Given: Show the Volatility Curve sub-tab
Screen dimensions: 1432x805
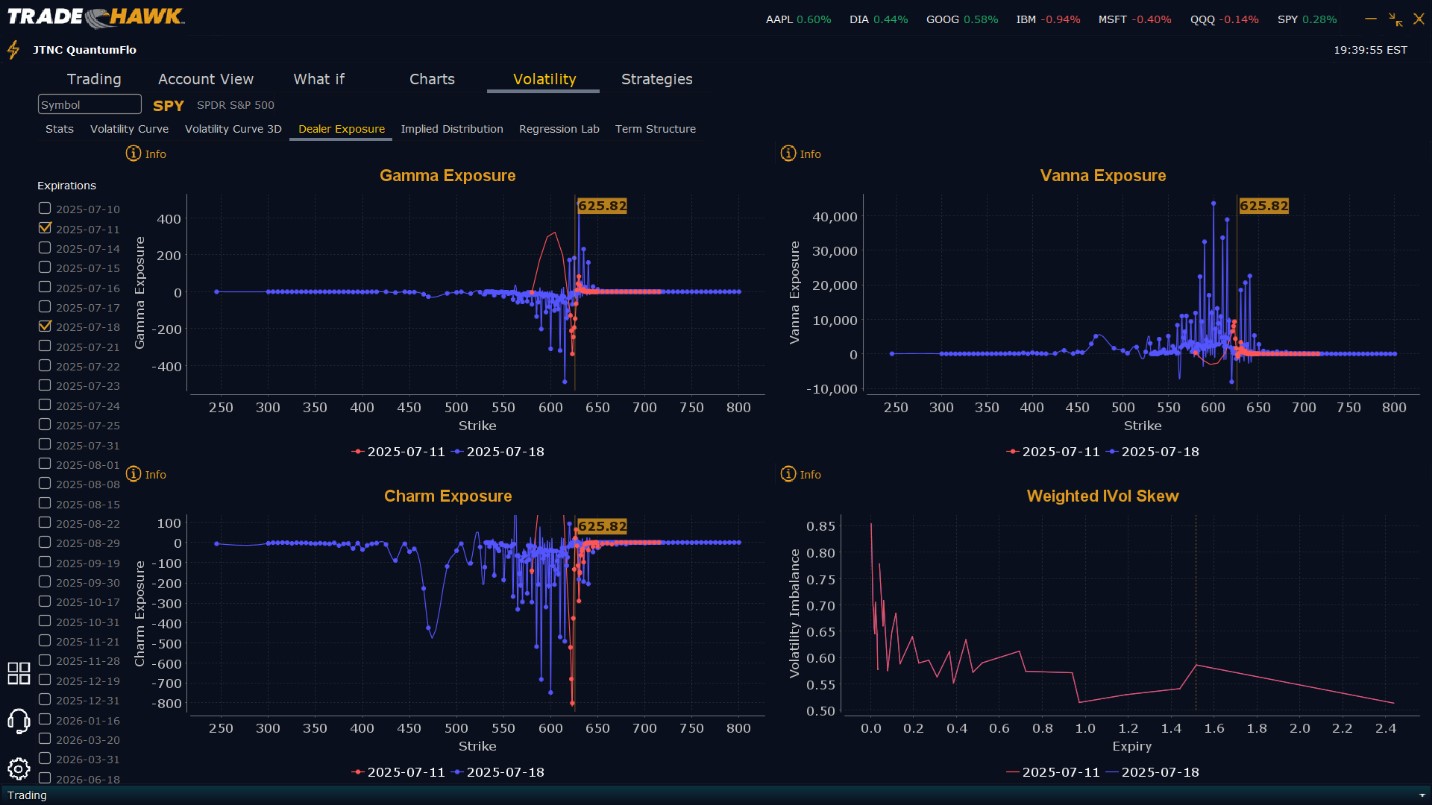Looking at the screenshot, I should [x=129, y=129].
